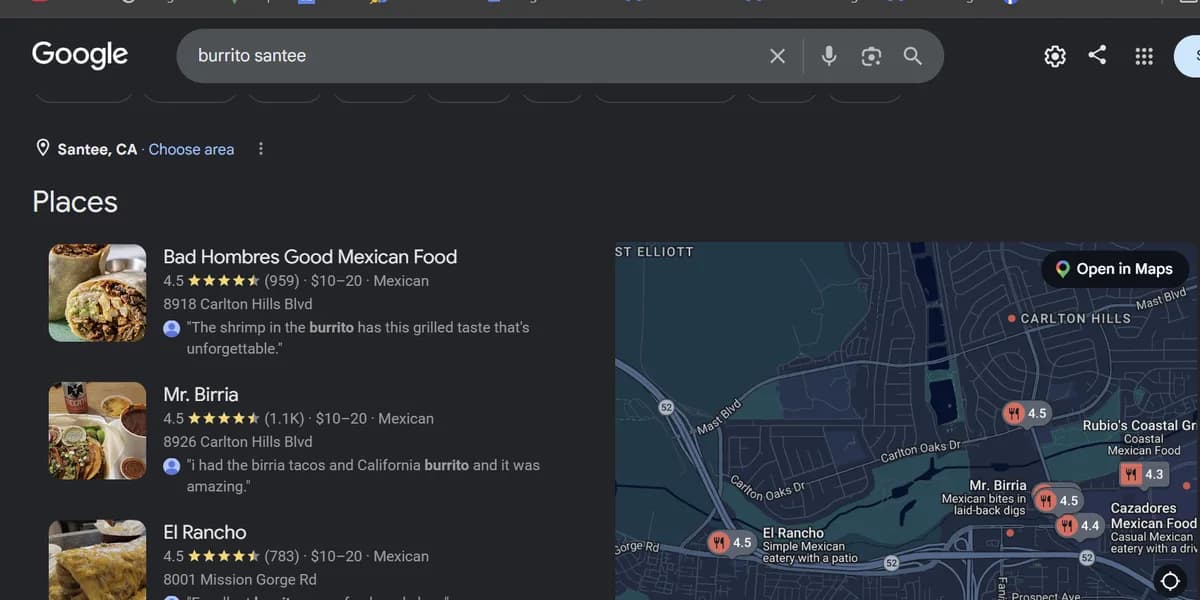1200x600 pixels.
Task: Click Bad Hombres star rating row
Action: [296, 281]
